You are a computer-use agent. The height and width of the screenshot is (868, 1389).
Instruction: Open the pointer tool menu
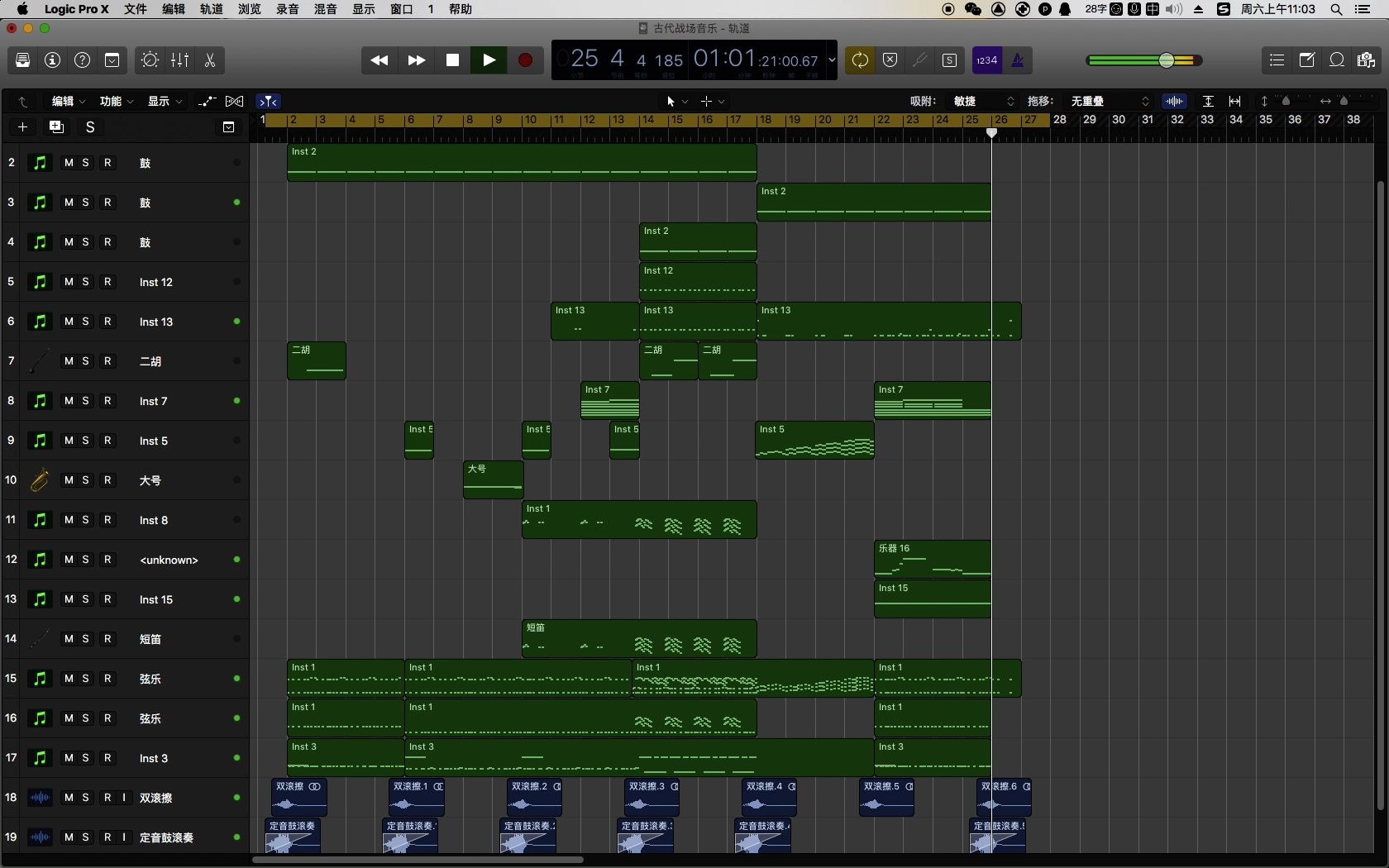click(676, 102)
